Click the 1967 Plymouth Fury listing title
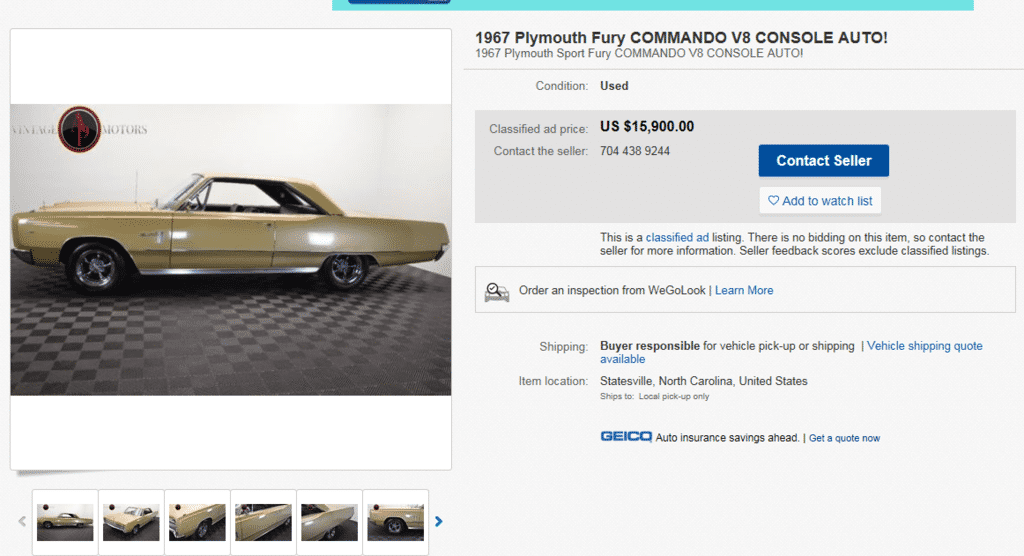 tap(681, 38)
